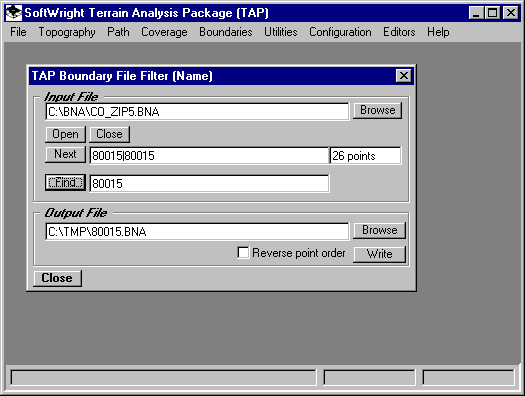Maximize the TAP main window
Viewport: 525px width, 396px height.
(x=493, y=13)
